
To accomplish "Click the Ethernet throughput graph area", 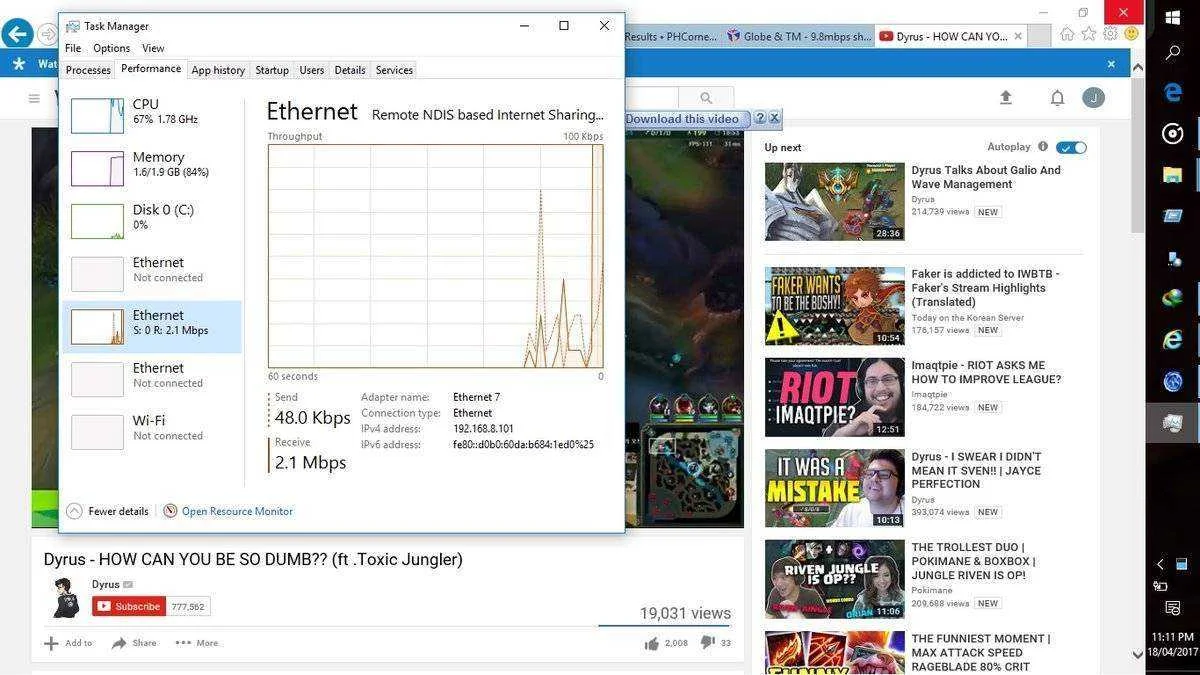I will click(x=436, y=256).
